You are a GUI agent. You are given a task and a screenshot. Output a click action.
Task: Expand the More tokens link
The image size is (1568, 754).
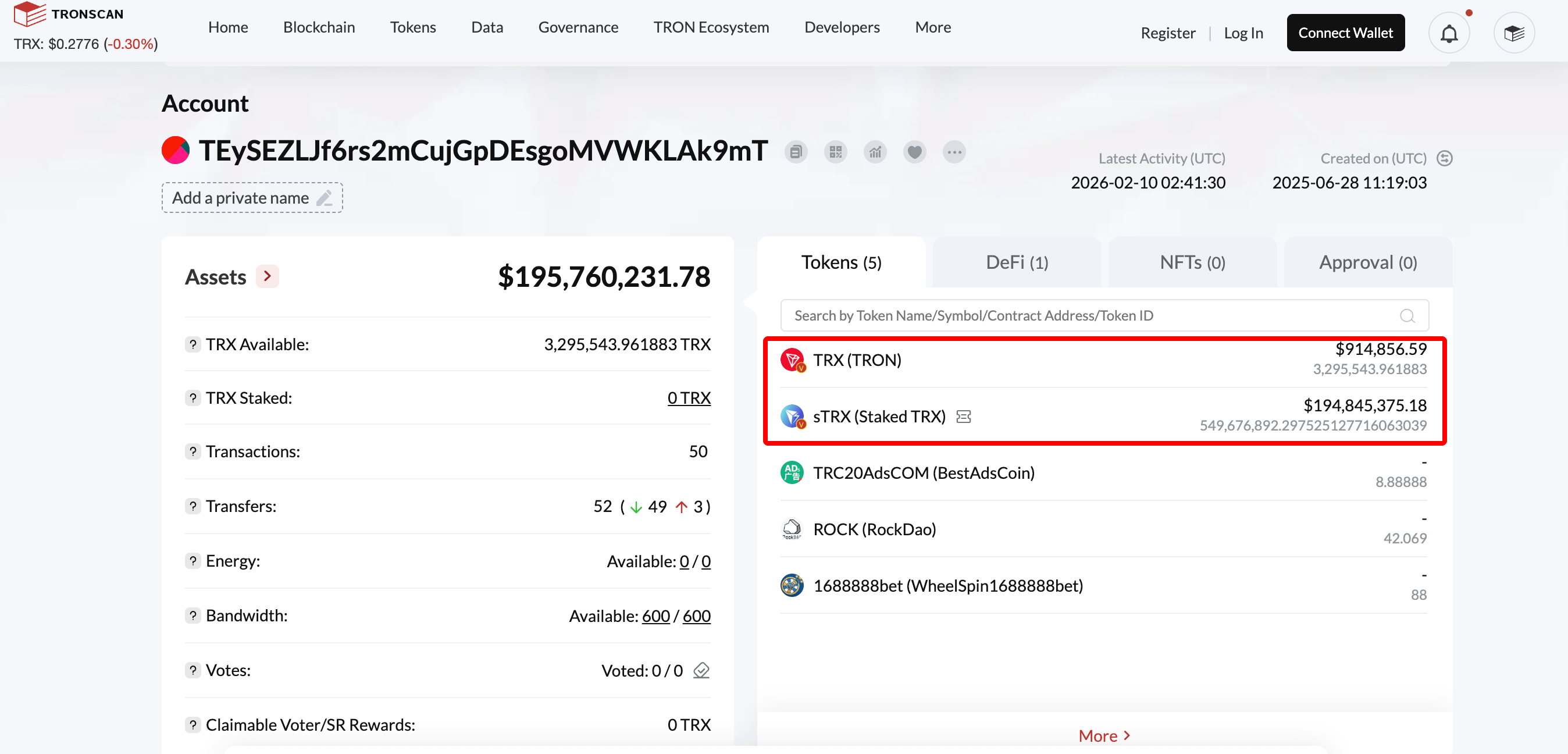click(x=1103, y=736)
